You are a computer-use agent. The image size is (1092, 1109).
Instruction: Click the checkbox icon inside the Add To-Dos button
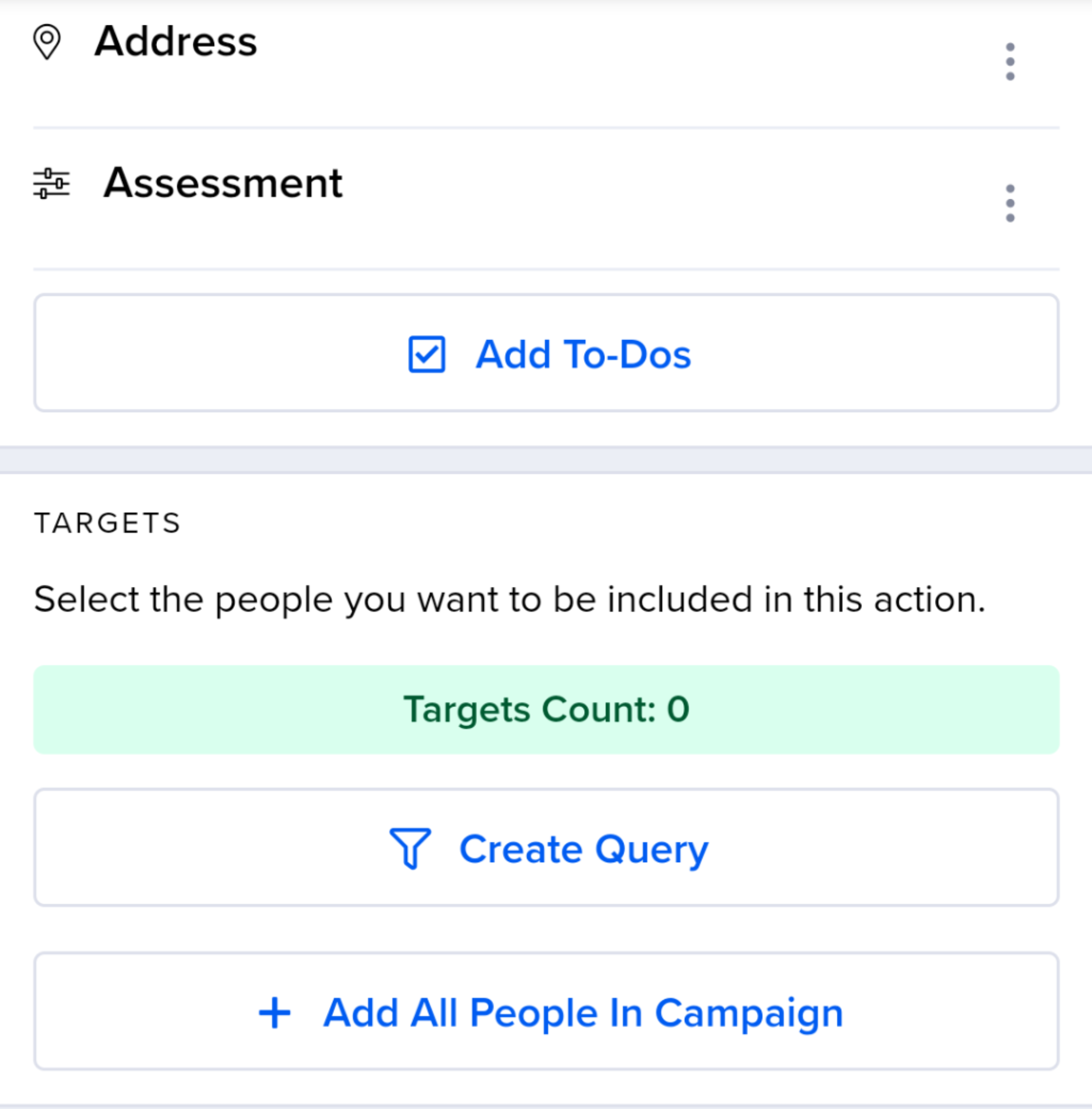(426, 355)
